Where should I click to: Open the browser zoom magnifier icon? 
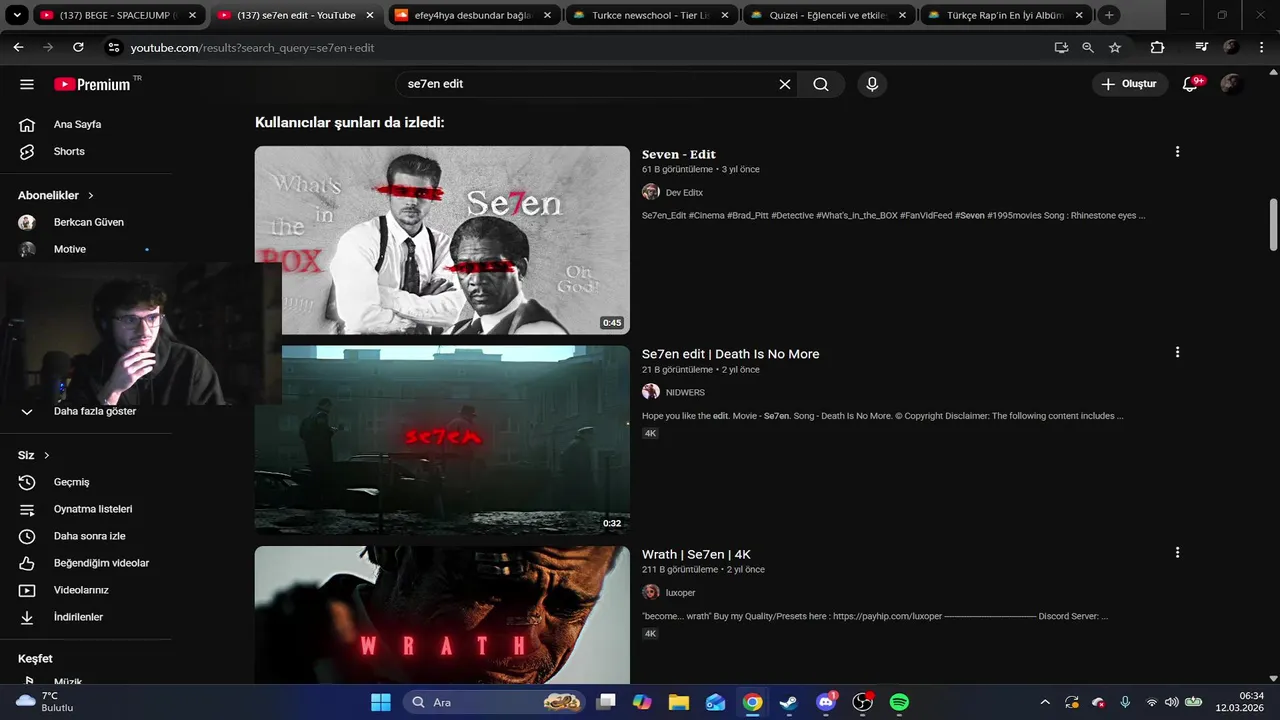(x=1088, y=47)
